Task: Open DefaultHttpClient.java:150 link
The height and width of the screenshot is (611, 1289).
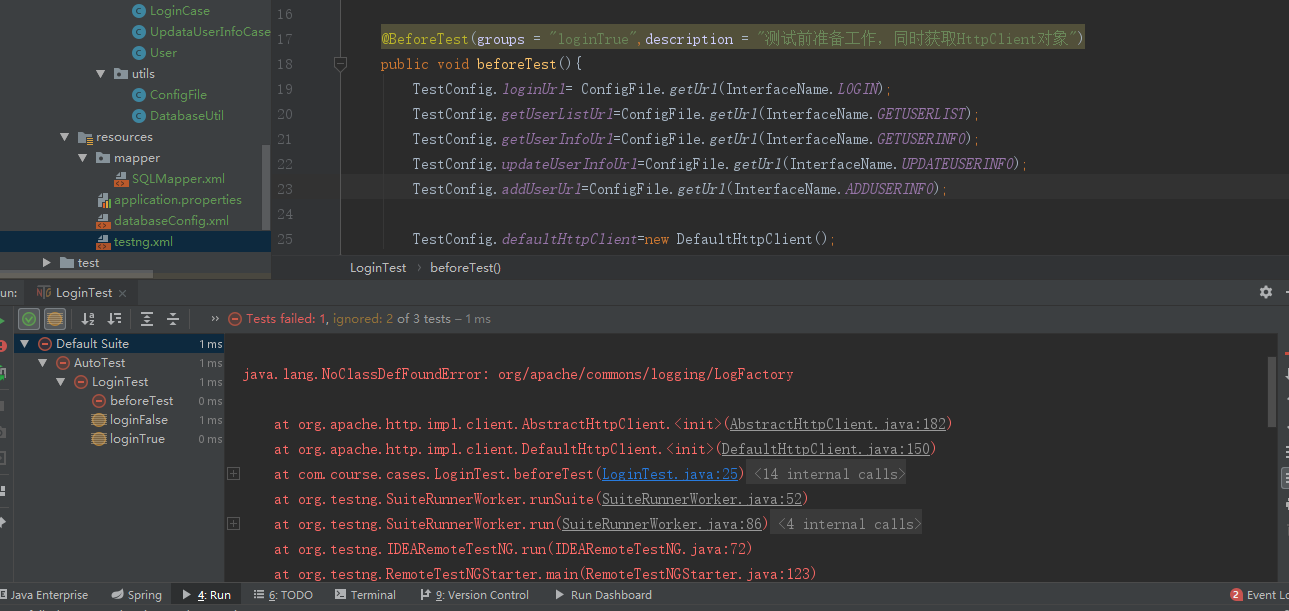Action: (x=825, y=449)
